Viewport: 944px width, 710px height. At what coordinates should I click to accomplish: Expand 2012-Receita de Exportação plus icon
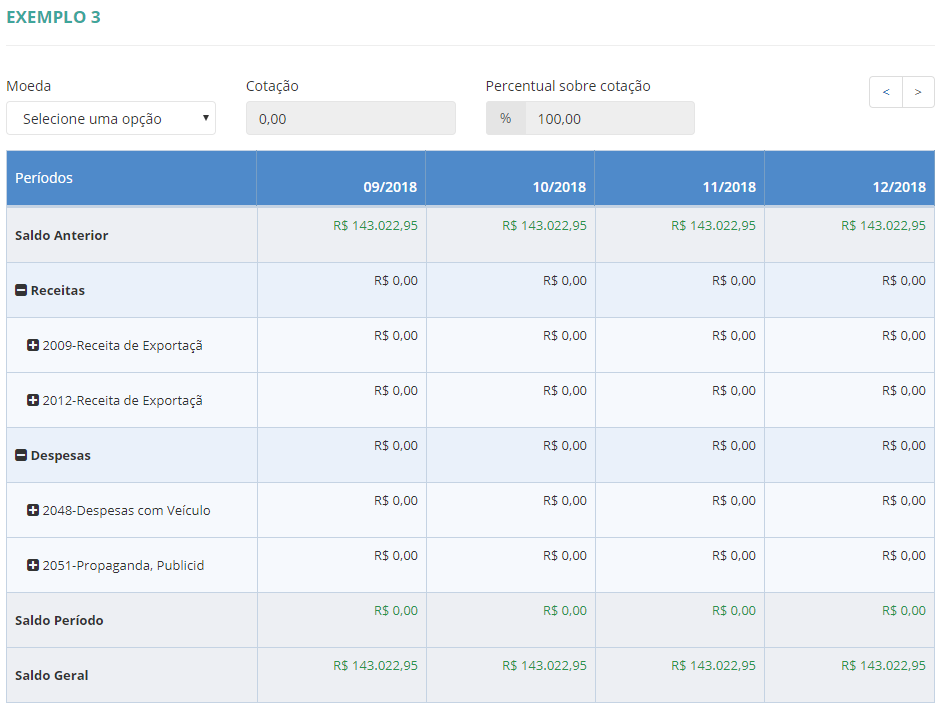pos(33,401)
